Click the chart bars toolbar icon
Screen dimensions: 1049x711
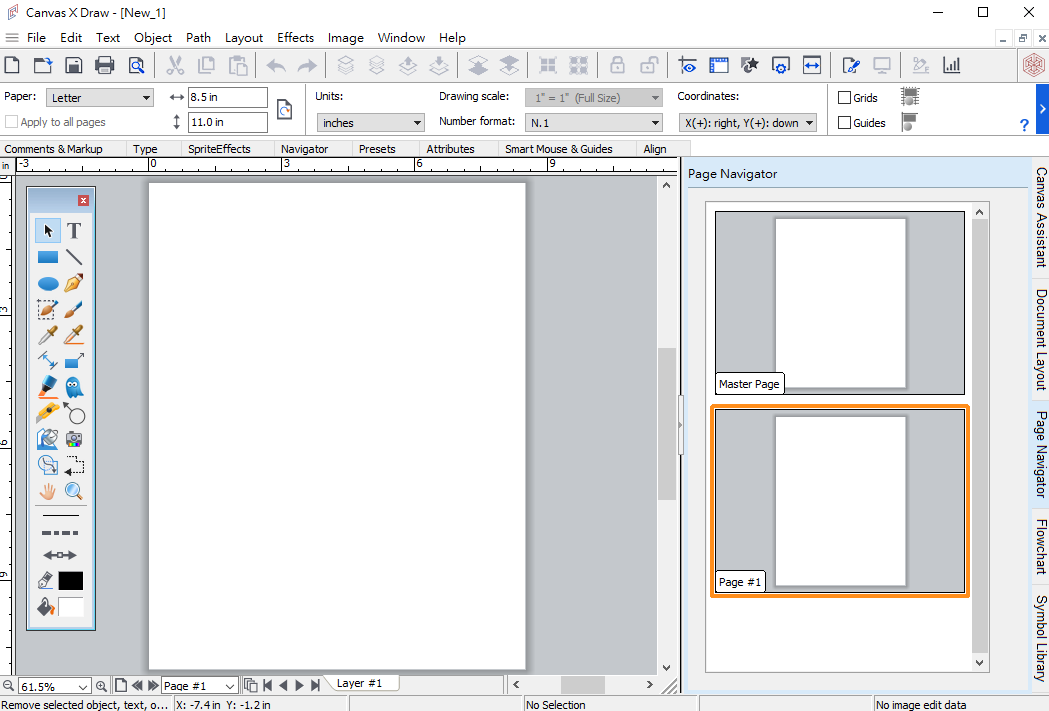click(x=951, y=66)
